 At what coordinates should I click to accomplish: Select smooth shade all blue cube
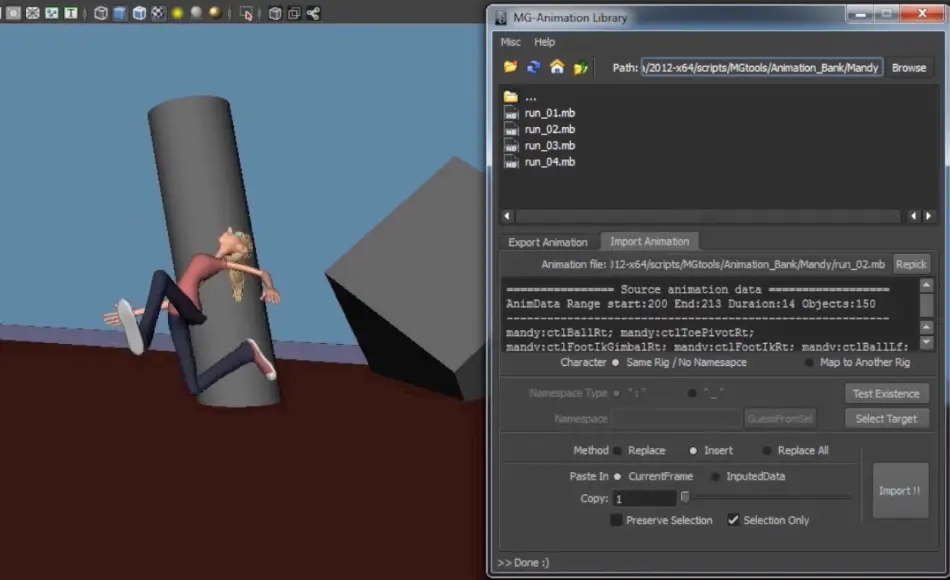120,13
